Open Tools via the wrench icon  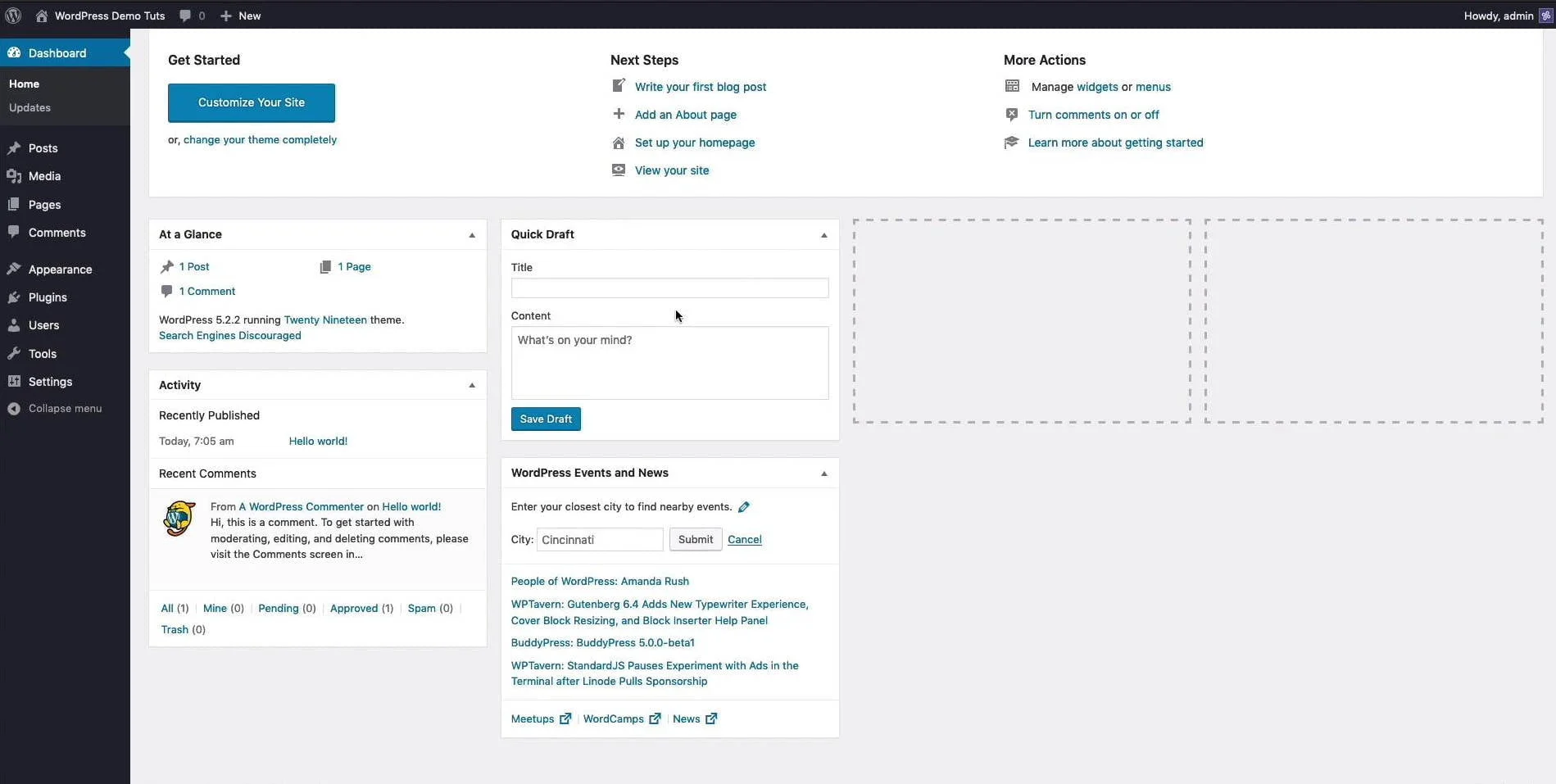coord(13,353)
